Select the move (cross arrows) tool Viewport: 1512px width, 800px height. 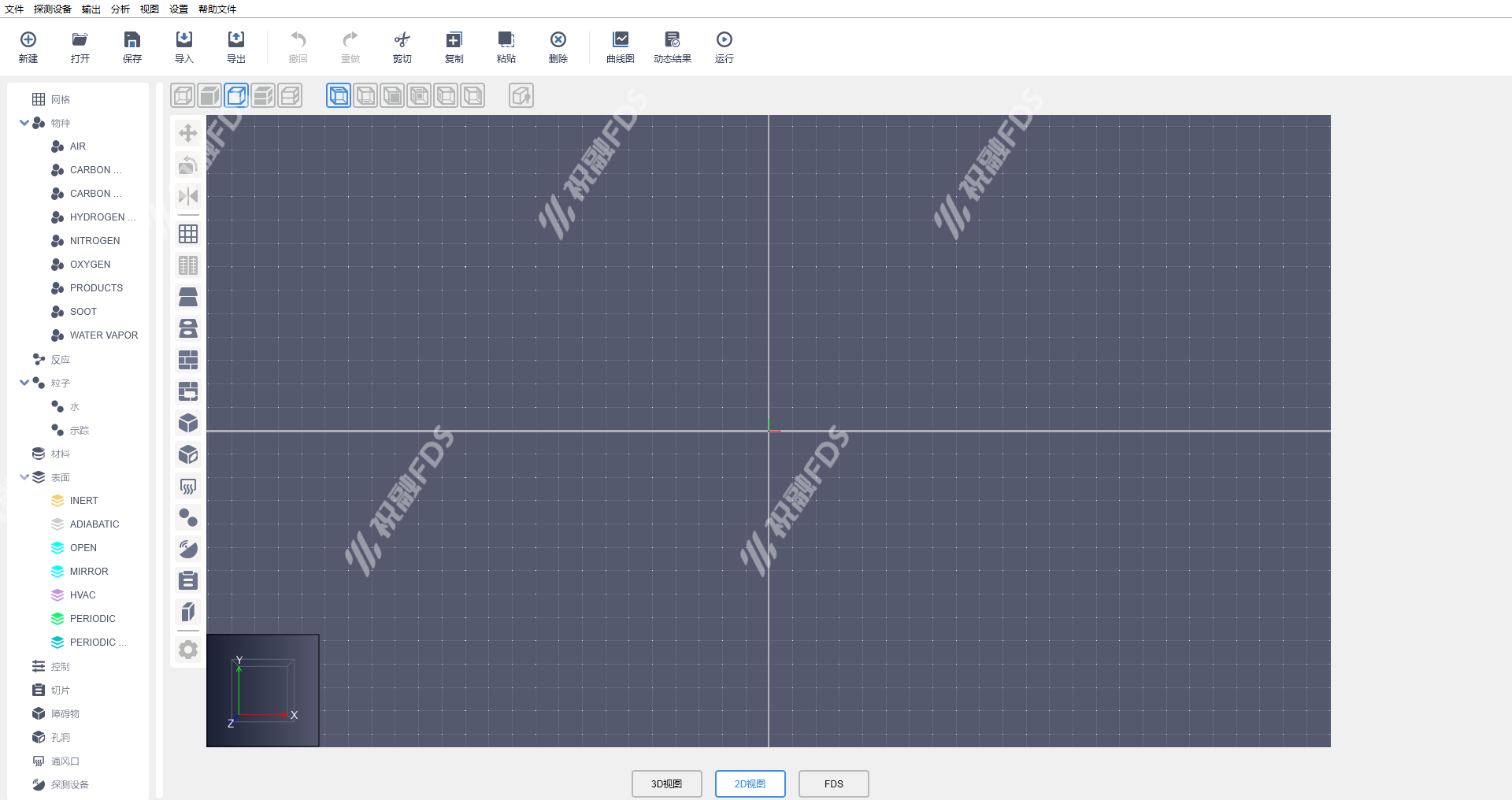tap(188, 133)
